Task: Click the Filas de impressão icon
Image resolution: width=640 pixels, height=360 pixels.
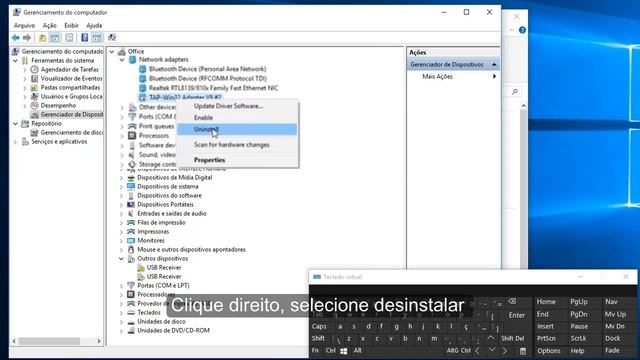Action: (x=131, y=223)
